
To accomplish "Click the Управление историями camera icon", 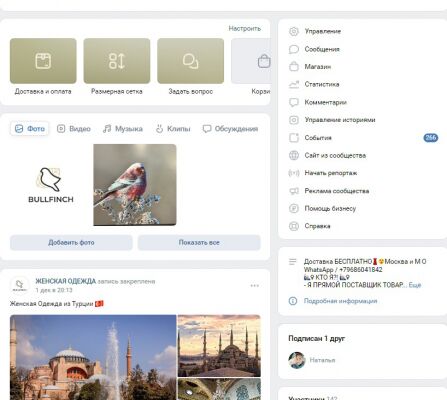I will [294, 120].
